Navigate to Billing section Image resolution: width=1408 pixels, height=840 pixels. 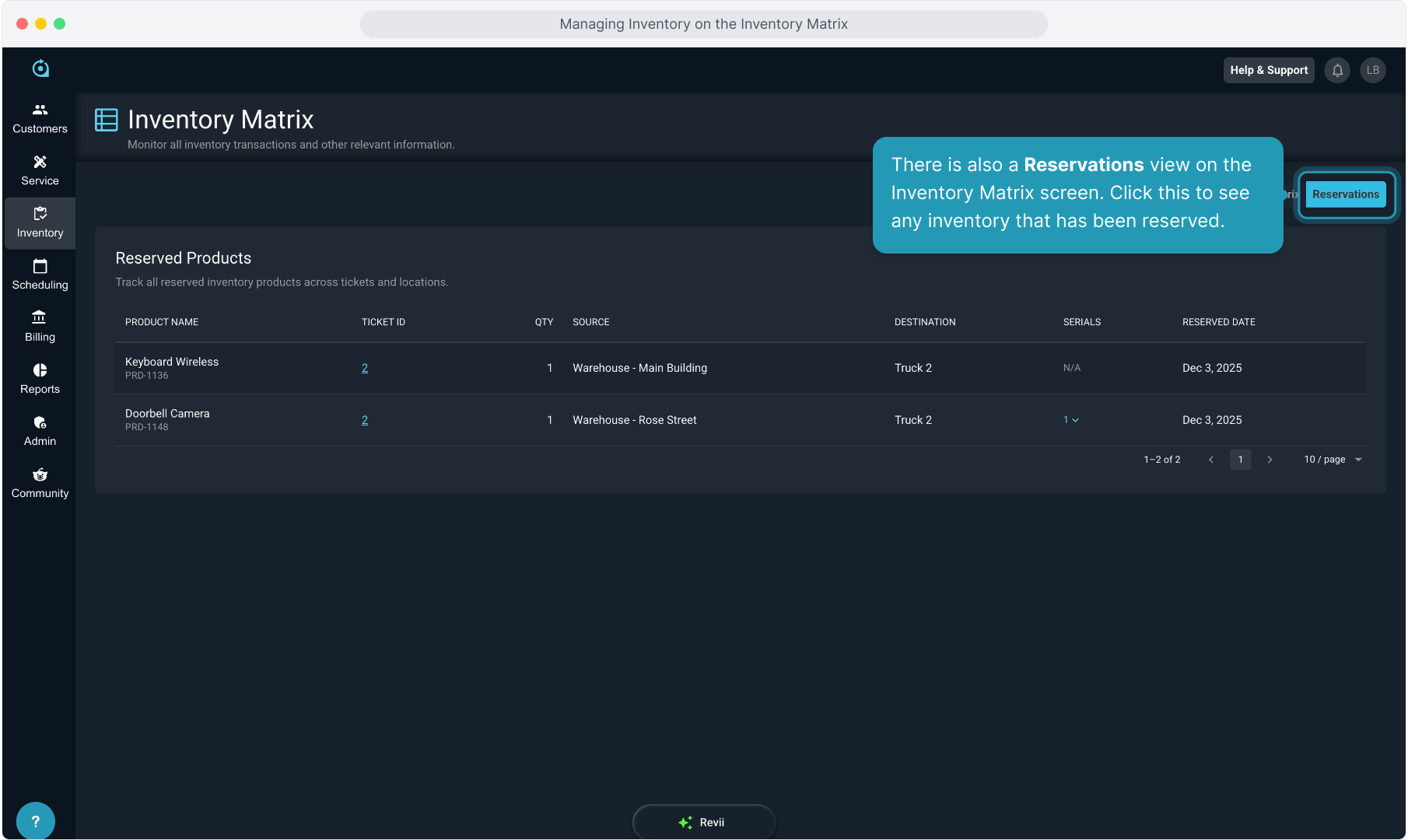point(40,327)
